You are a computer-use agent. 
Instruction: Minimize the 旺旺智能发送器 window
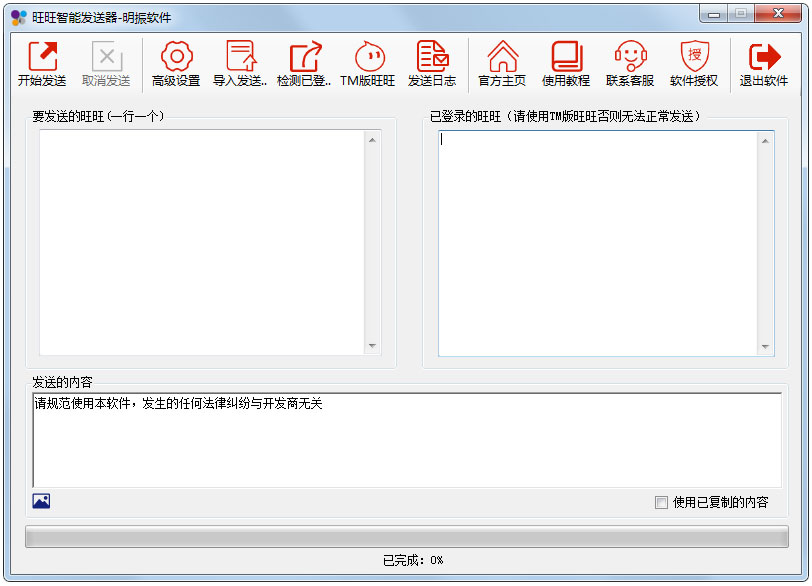[714, 14]
